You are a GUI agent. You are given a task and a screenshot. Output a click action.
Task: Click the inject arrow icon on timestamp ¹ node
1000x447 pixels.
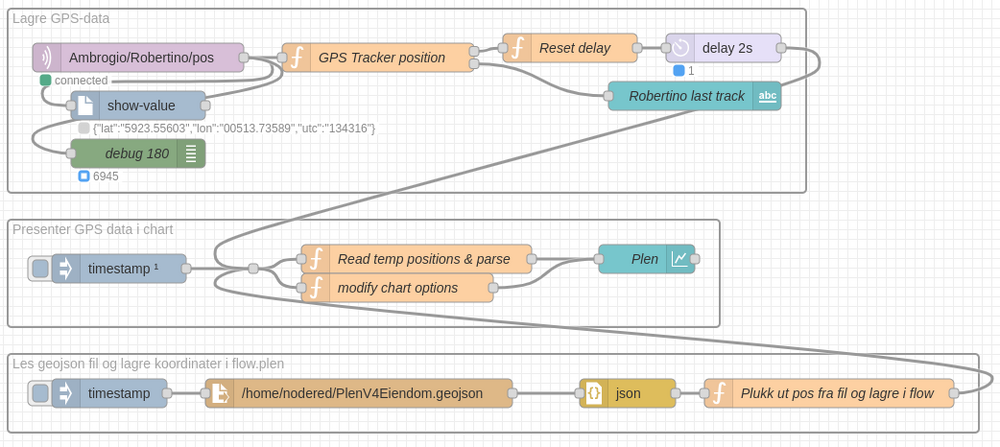pyautogui.click(x=65, y=268)
